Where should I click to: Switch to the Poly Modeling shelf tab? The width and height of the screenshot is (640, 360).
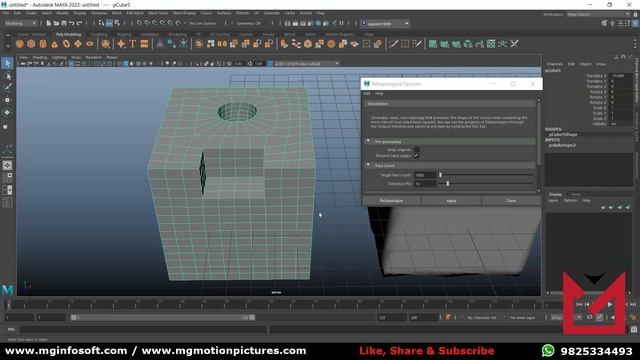click(x=69, y=34)
